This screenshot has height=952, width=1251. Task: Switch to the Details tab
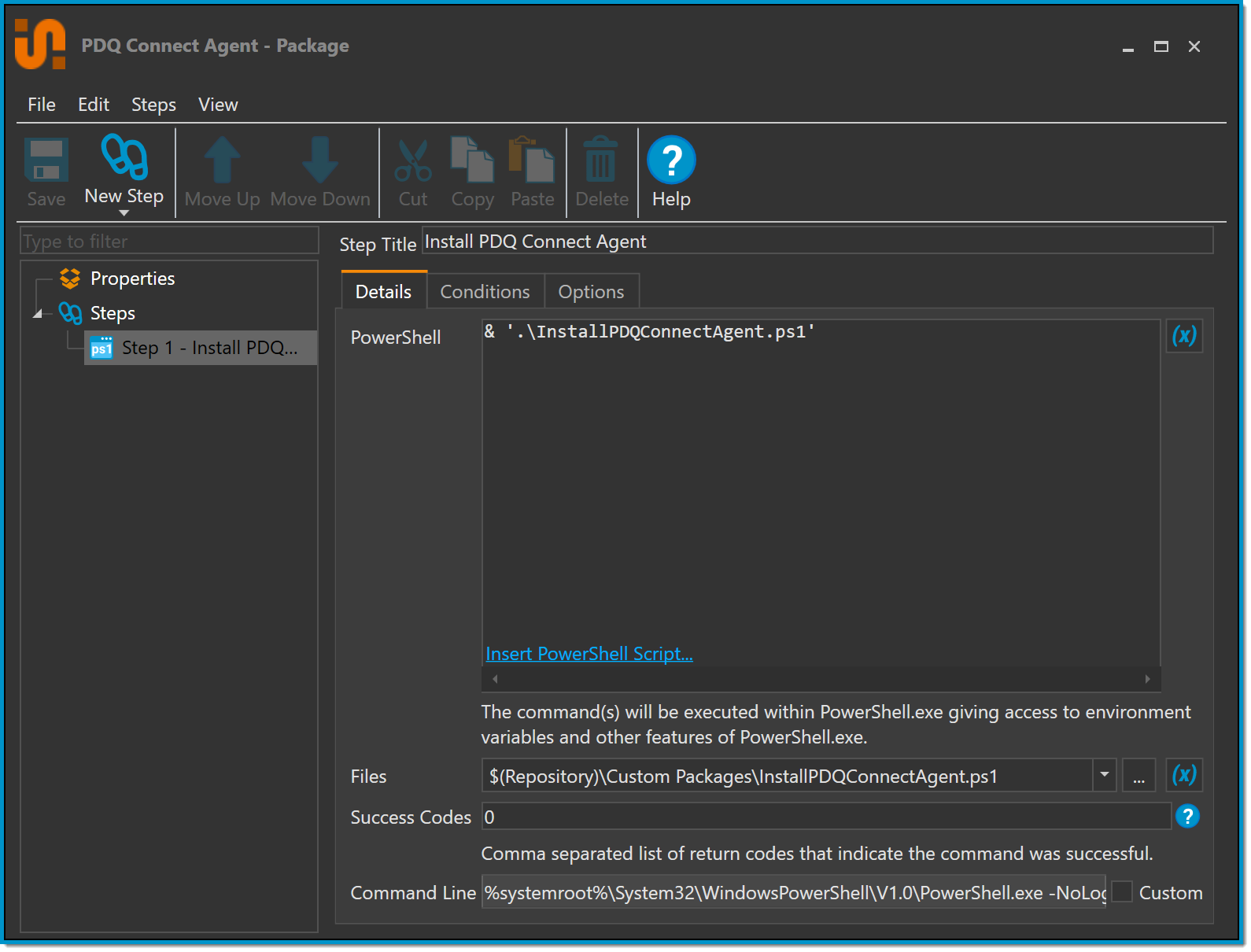384,291
